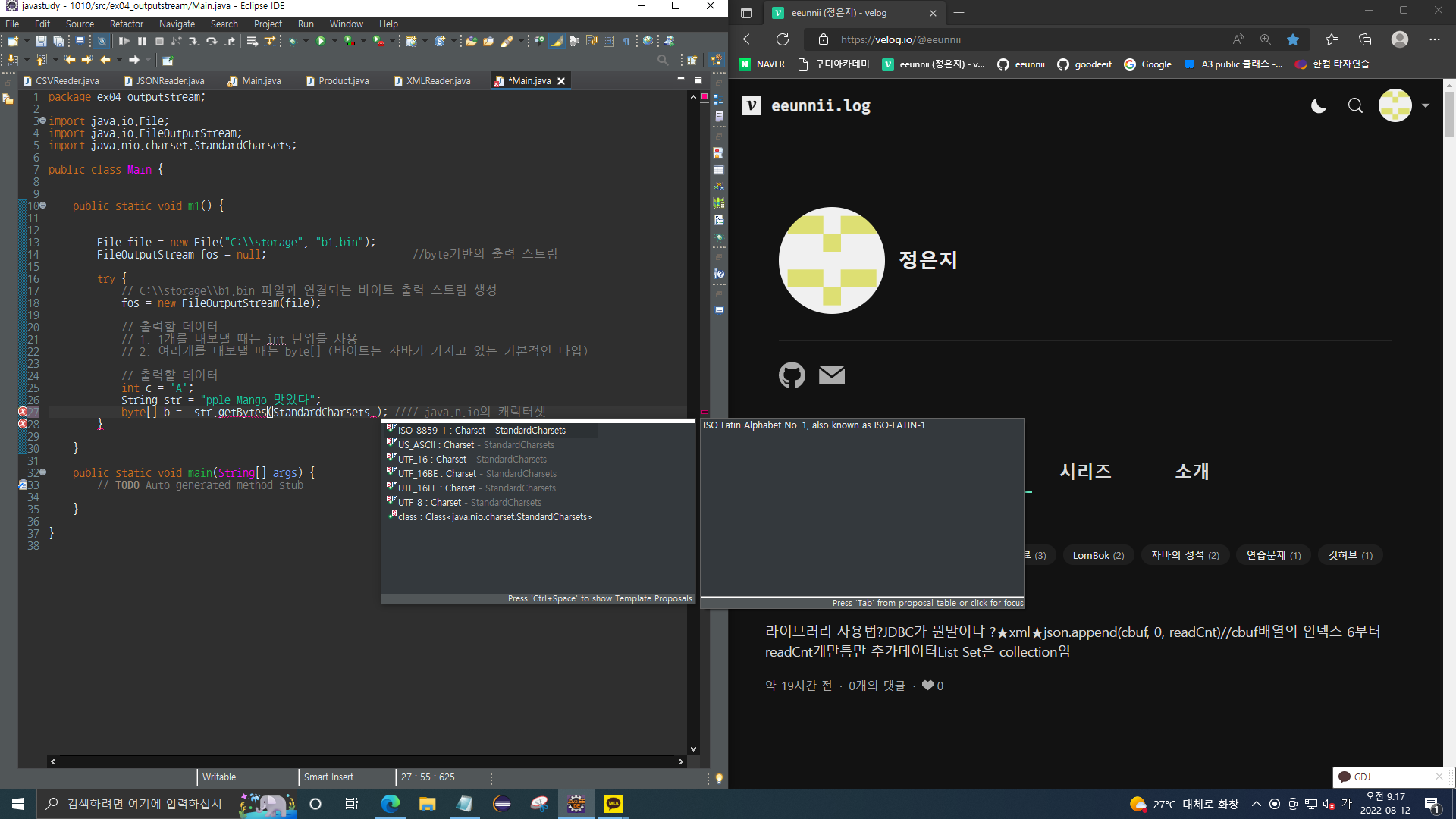
Task: Open dropdown arrow next to Debug icon
Action: tap(306, 41)
